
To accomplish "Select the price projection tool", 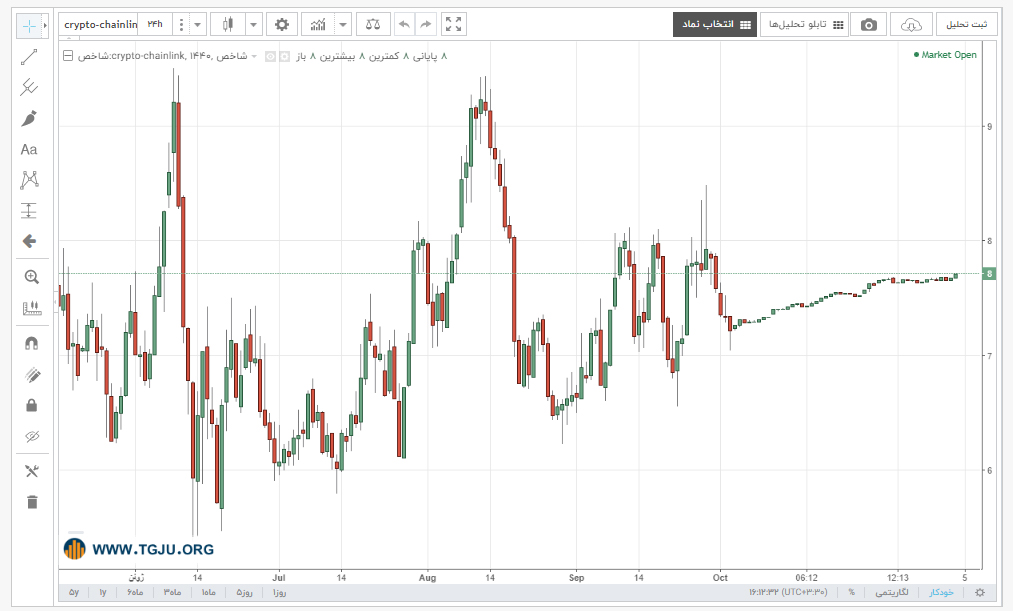I will click(29, 211).
